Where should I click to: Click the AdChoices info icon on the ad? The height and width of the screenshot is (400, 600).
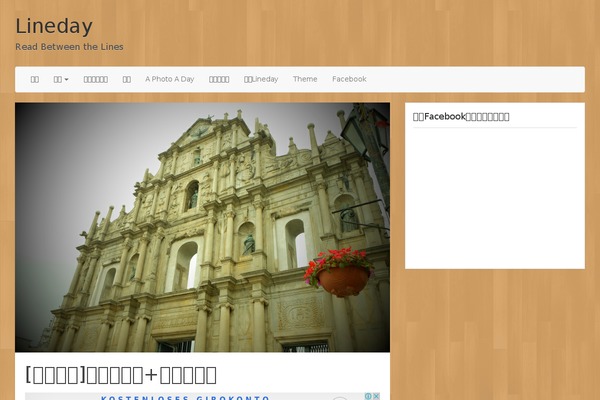(368, 396)
